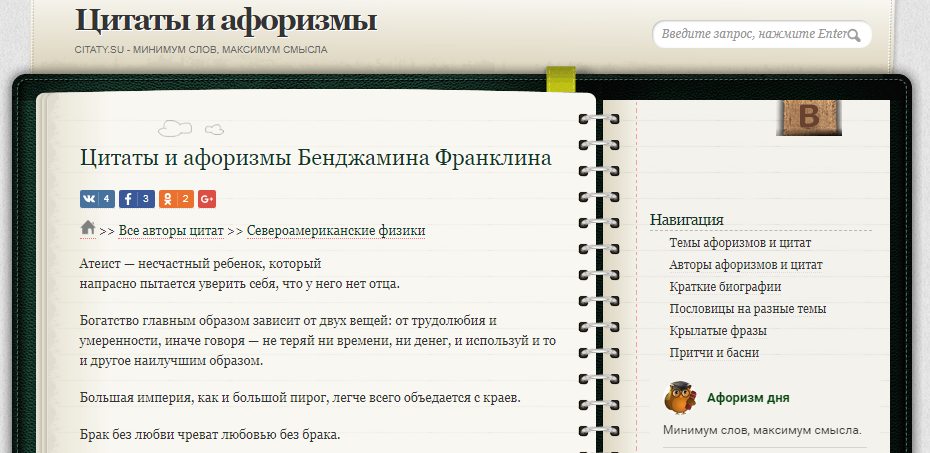This screenshot has width=930, height=453.
Task: Open Пословицы на разные темы
Action: click(747, 309)
